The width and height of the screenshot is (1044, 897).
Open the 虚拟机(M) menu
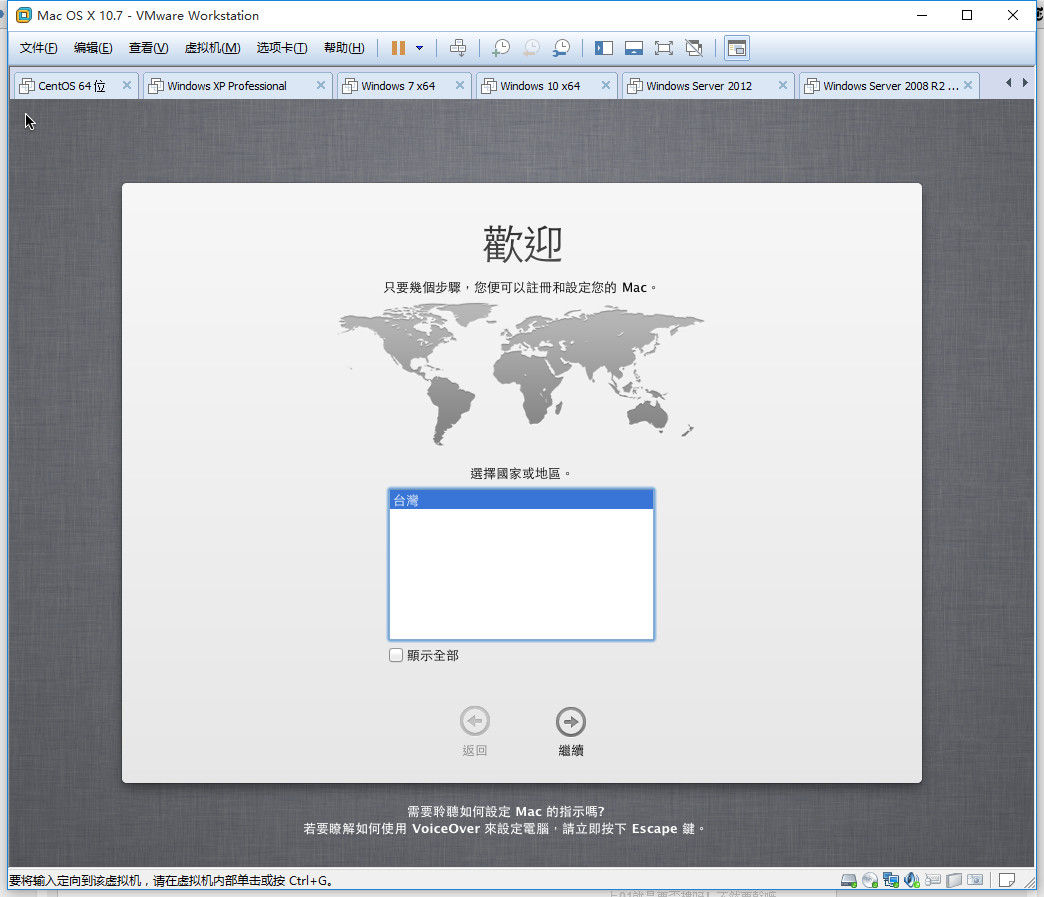click(x=212, y=48)
